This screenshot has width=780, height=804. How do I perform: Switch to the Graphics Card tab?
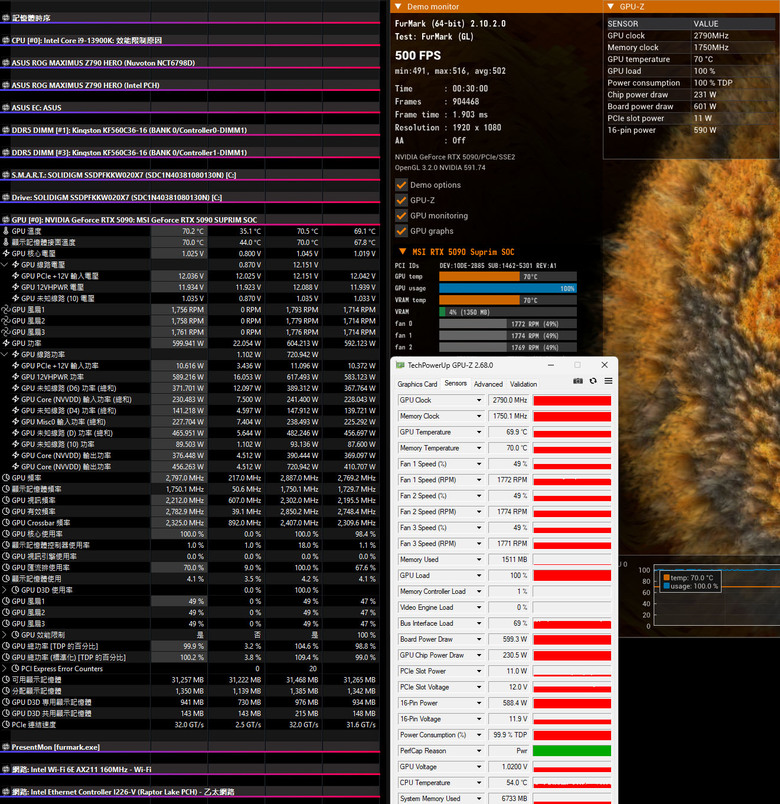(417, 384)
